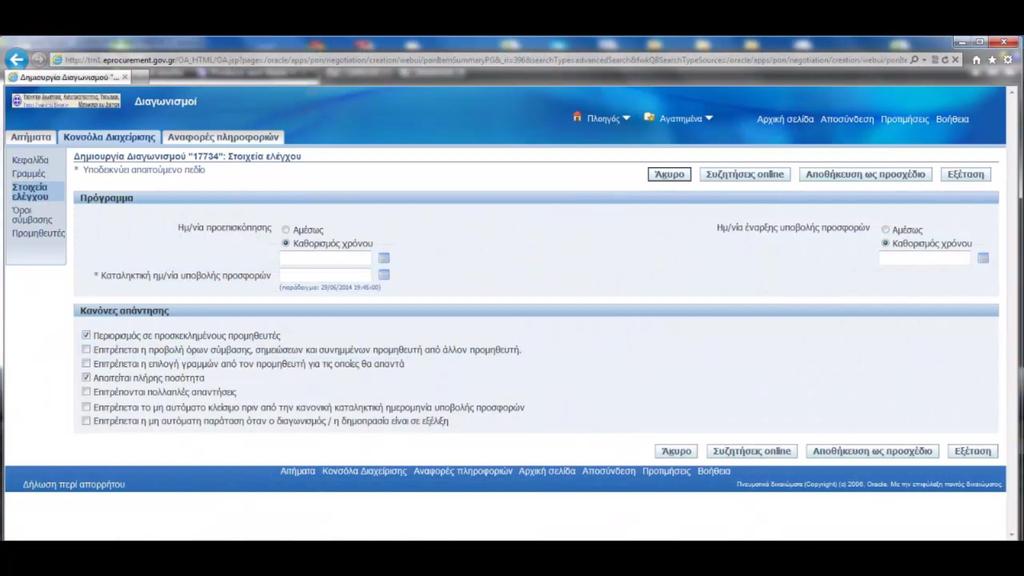The width and height of the screenshot is (1024, 576).
Task: Select Καθορισμός χρόνου for Ημ/νία προεπισκόπησης
Action: pyautogui.click(x=285, y=243)
